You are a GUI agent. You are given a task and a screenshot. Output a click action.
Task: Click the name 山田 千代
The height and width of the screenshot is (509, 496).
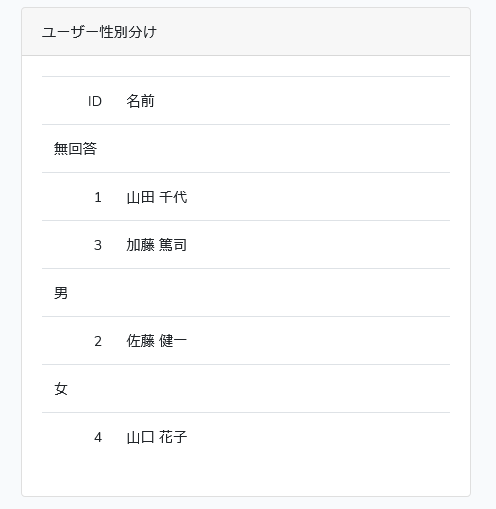(x=157, y=197)
